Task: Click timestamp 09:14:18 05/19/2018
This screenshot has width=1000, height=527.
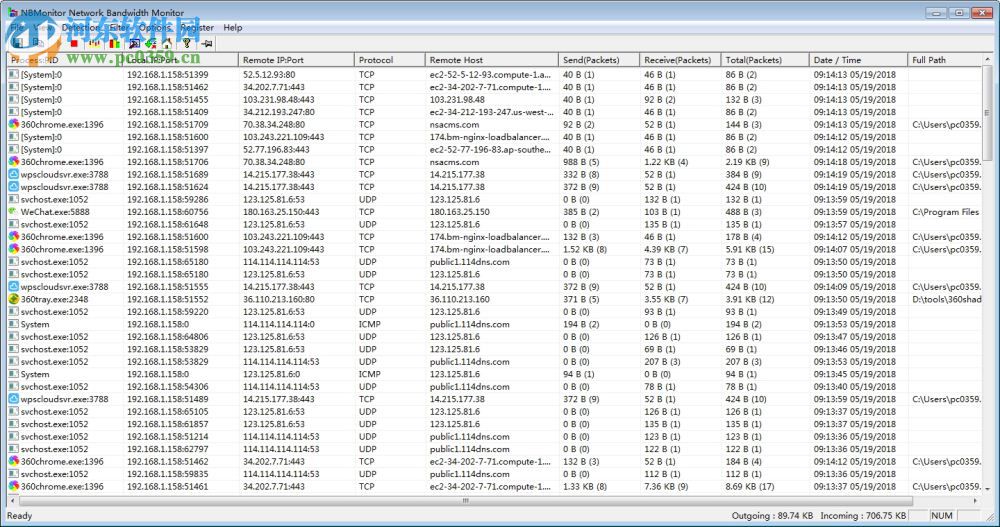Action: click(855, 162)
